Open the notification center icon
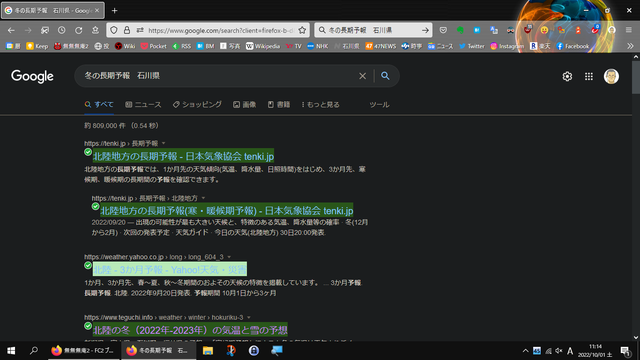This screenshot has width=640, height=360. coord(625,351)
